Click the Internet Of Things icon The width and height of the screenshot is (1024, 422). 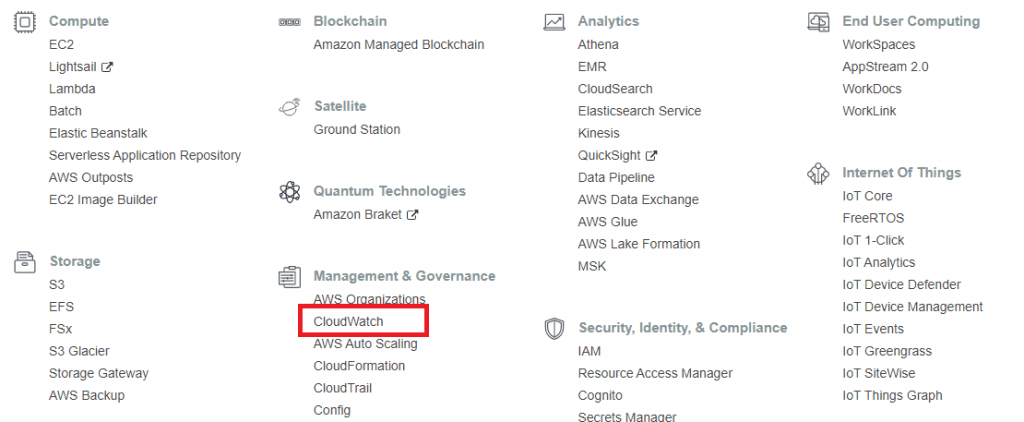coord(818,173)
